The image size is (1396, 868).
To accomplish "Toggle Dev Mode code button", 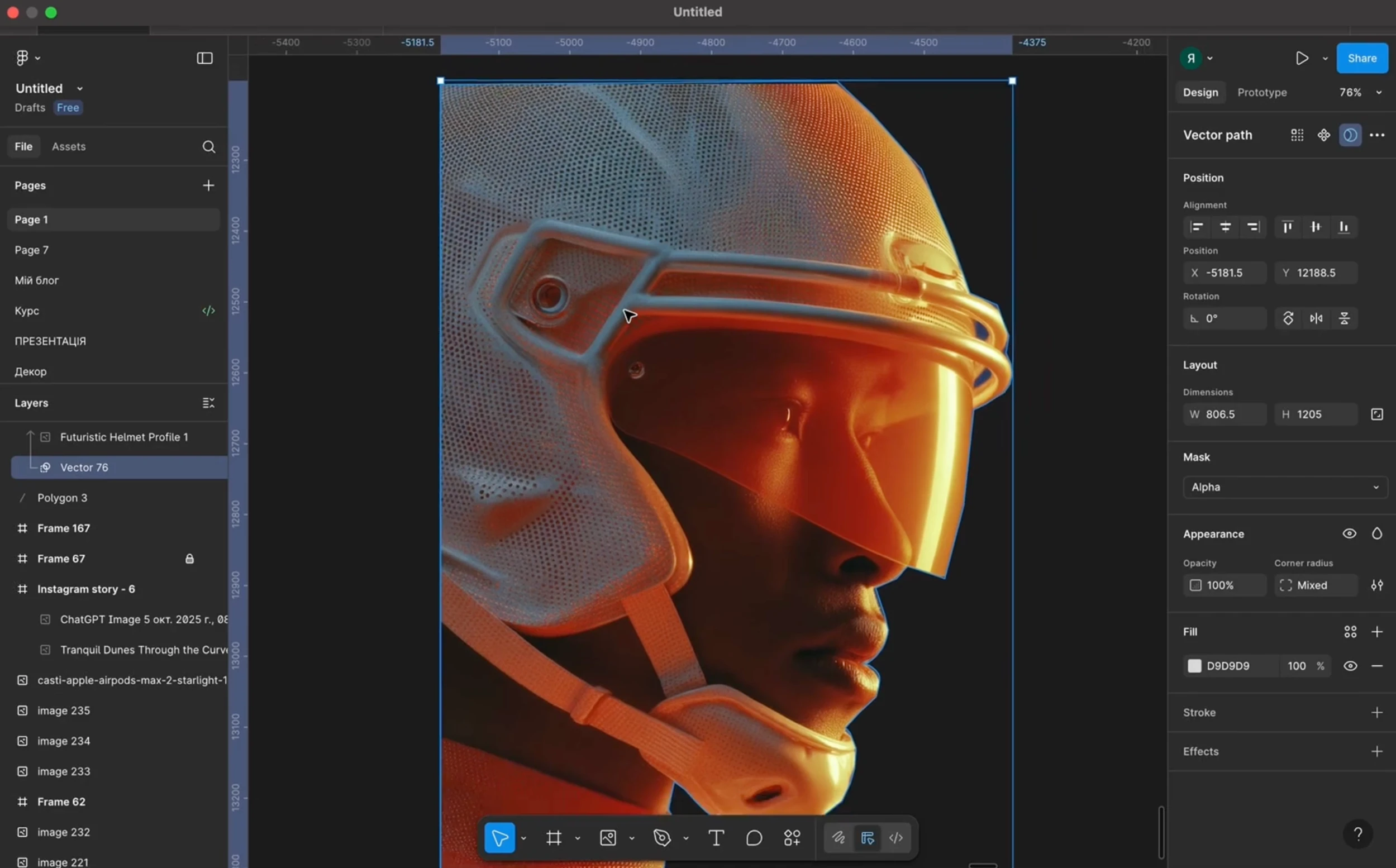I will [895, 838].
